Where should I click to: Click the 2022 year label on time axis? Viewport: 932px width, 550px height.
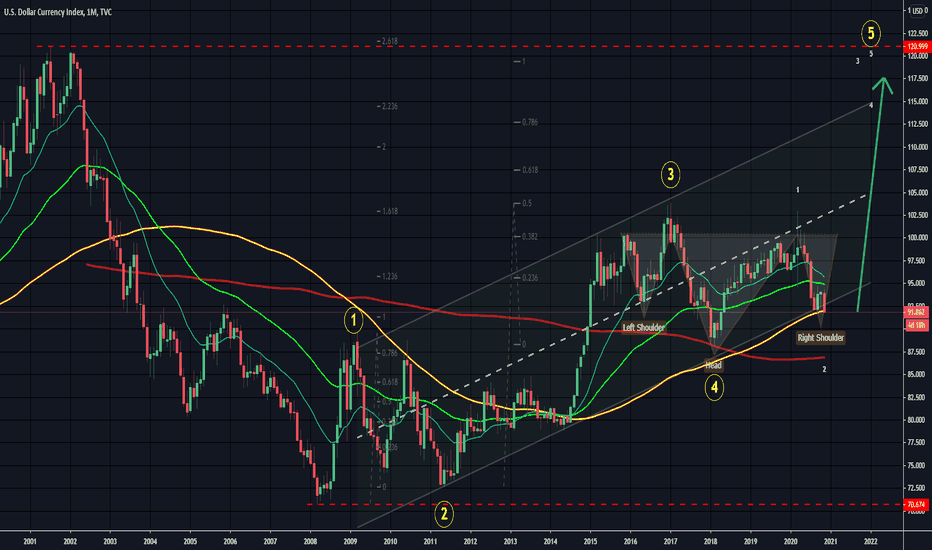(871, 542)
